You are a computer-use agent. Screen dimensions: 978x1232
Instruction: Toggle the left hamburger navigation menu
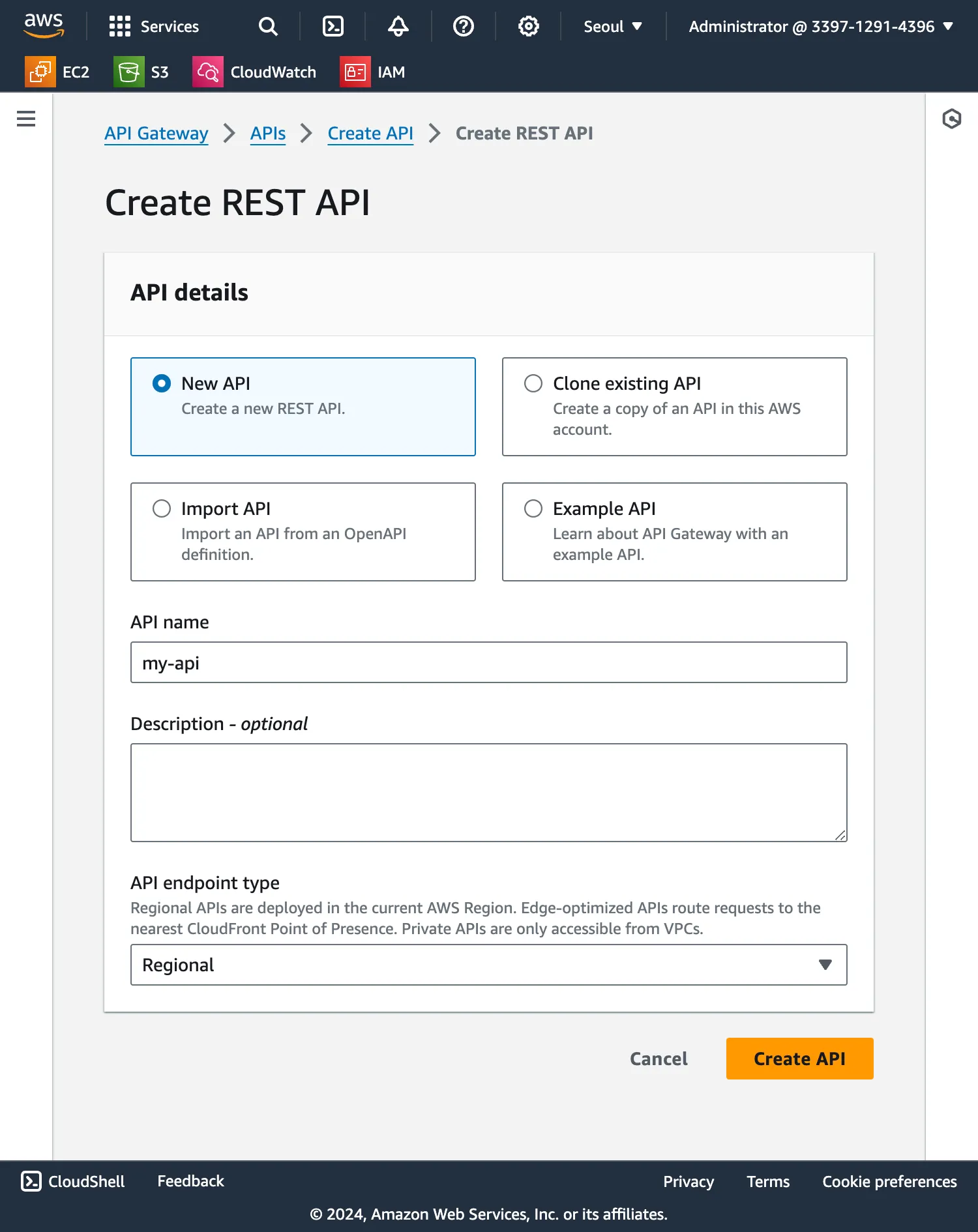click(x=26, y=119)
